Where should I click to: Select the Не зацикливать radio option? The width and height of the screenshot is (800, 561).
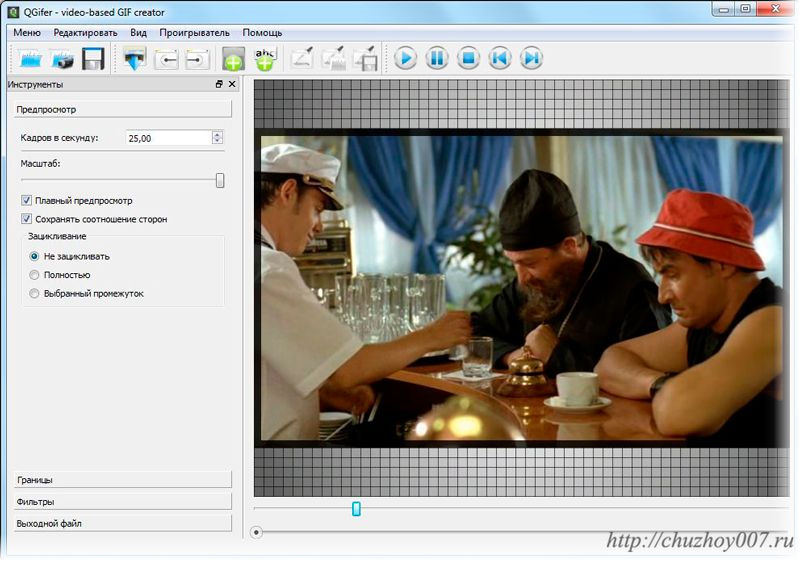pyautogui.click(x=34, y=256)
